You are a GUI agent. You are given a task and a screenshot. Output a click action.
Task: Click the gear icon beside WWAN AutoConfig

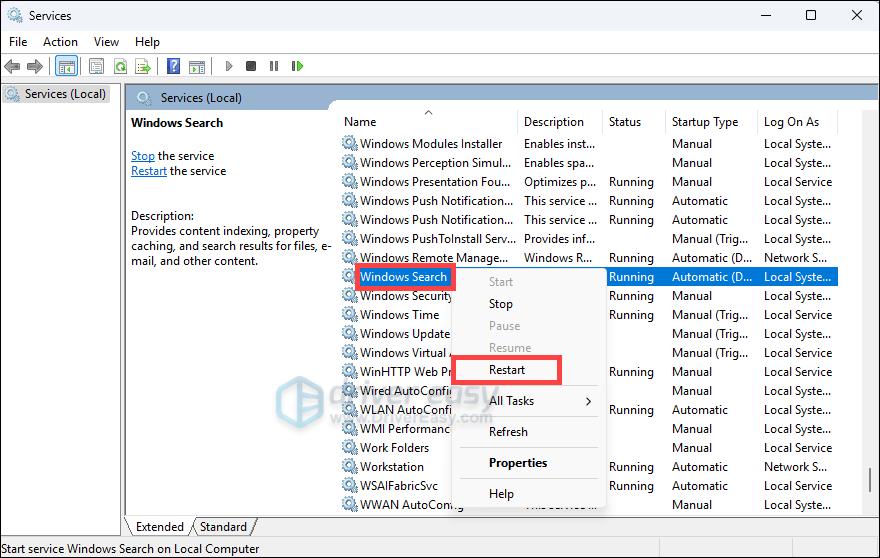click(x=350, y=504)
